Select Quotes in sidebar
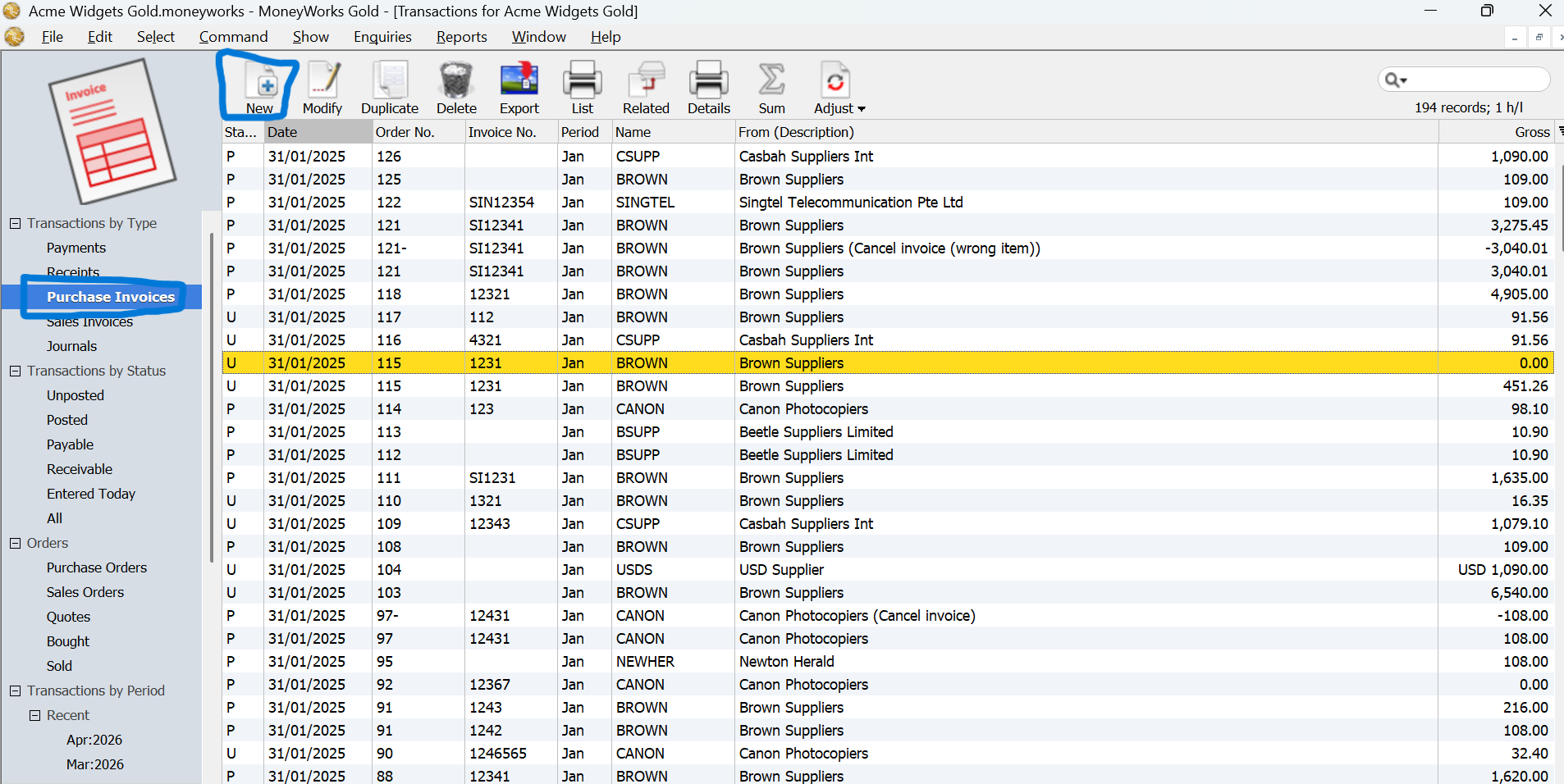The height and width of the screenshot is (784, 1564). click(x=68, y=617)
